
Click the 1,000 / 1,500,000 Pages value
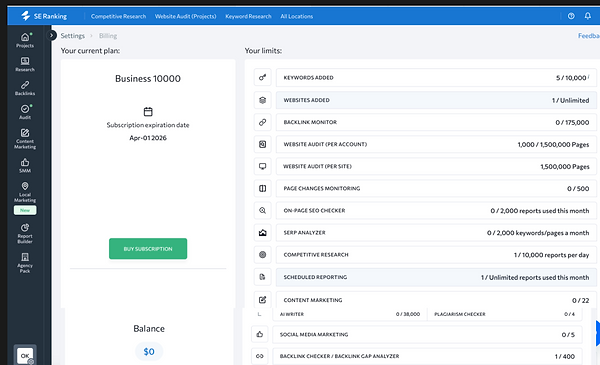553,145
